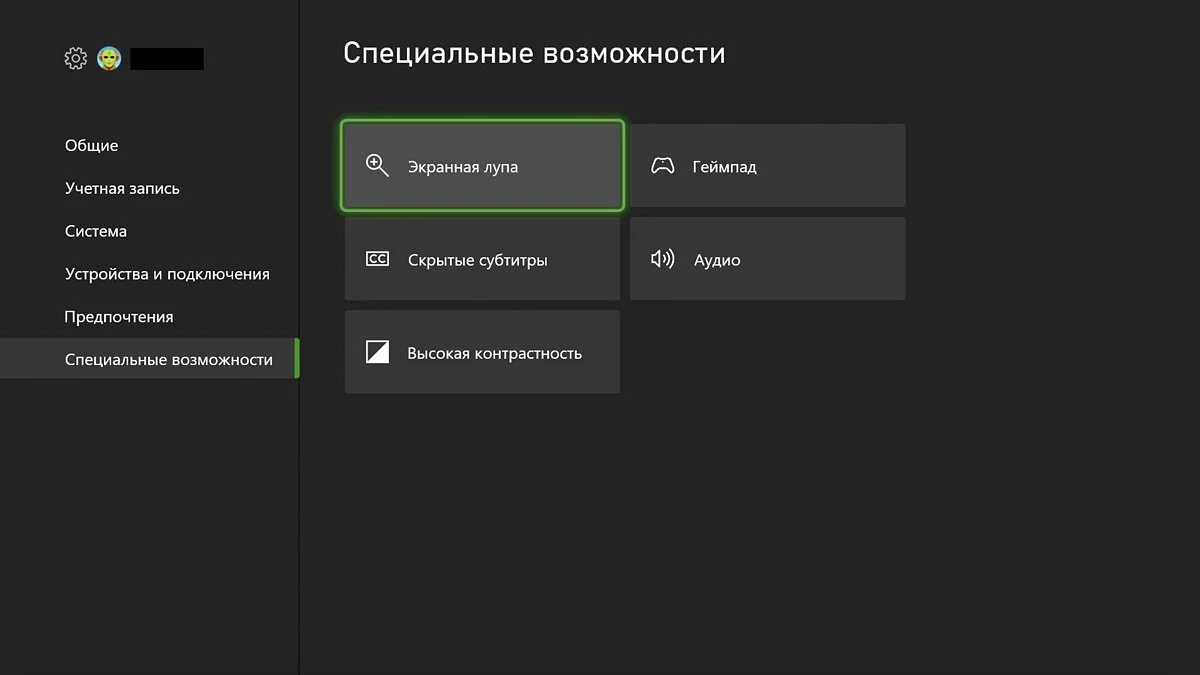
Task: Select Специальные возможности in the sidebar
Action: click(x=168, y=360)
